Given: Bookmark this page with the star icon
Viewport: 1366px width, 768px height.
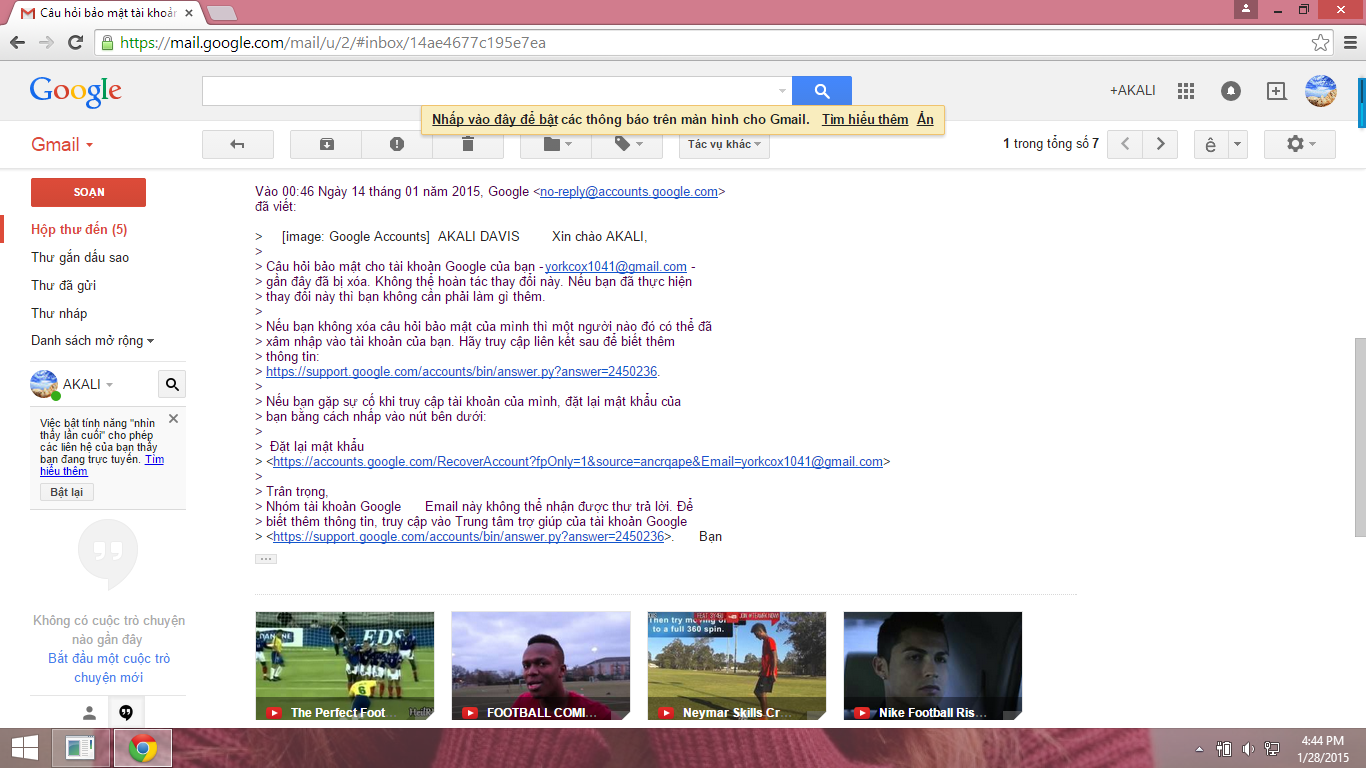Looking at the screenshot, I should (x=1321, y=43).
